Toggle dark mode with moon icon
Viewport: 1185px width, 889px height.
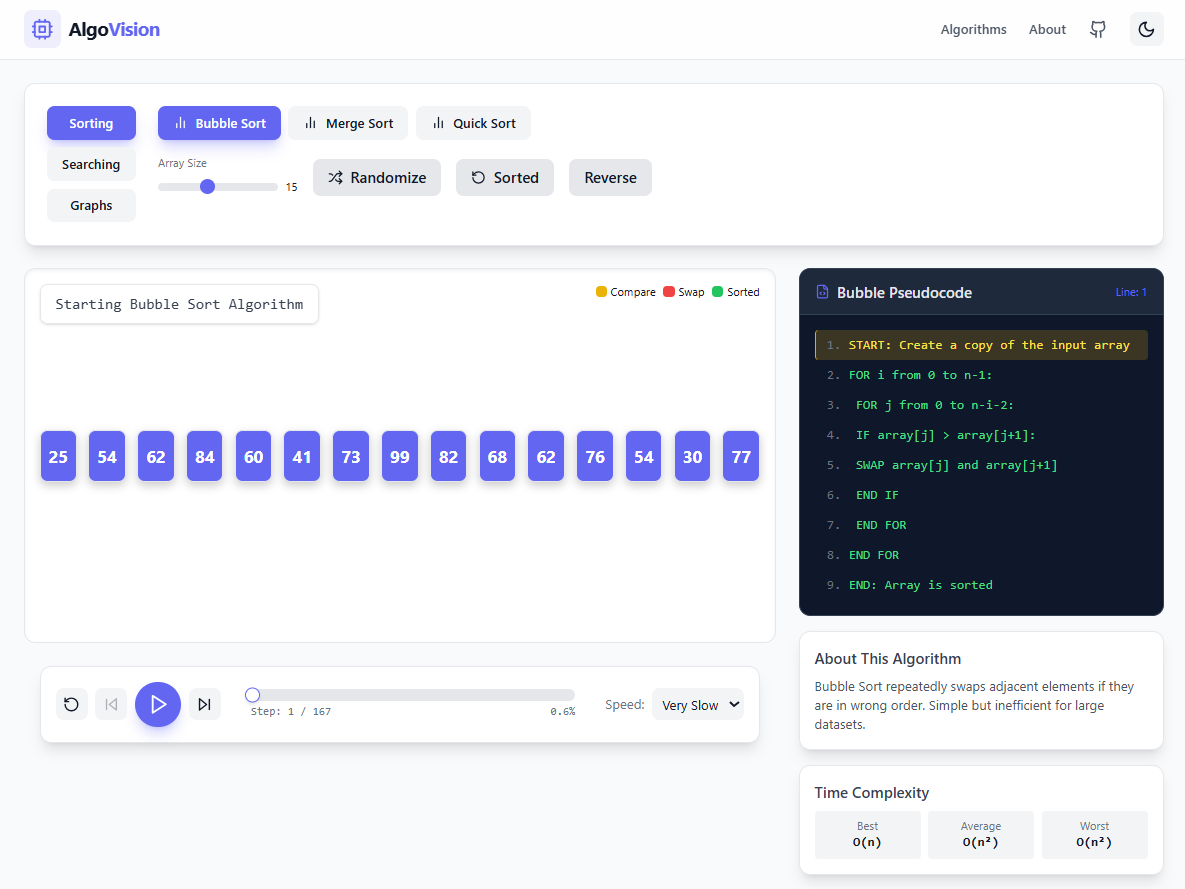[1146, 29]
